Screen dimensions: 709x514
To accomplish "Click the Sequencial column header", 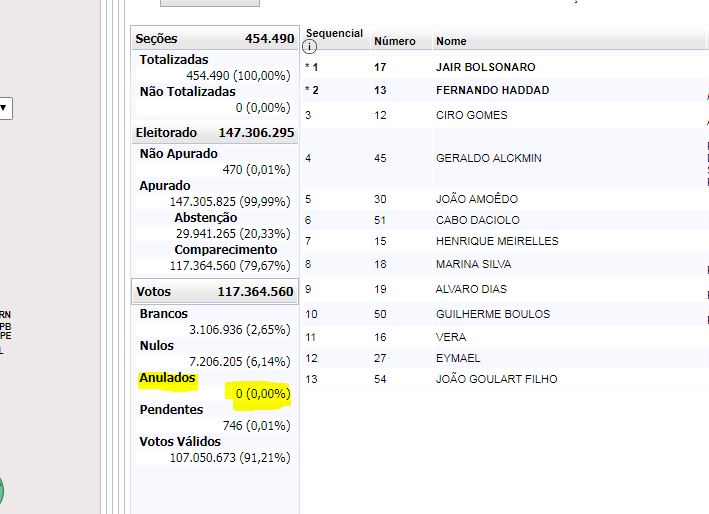I will tap(334, 33).
